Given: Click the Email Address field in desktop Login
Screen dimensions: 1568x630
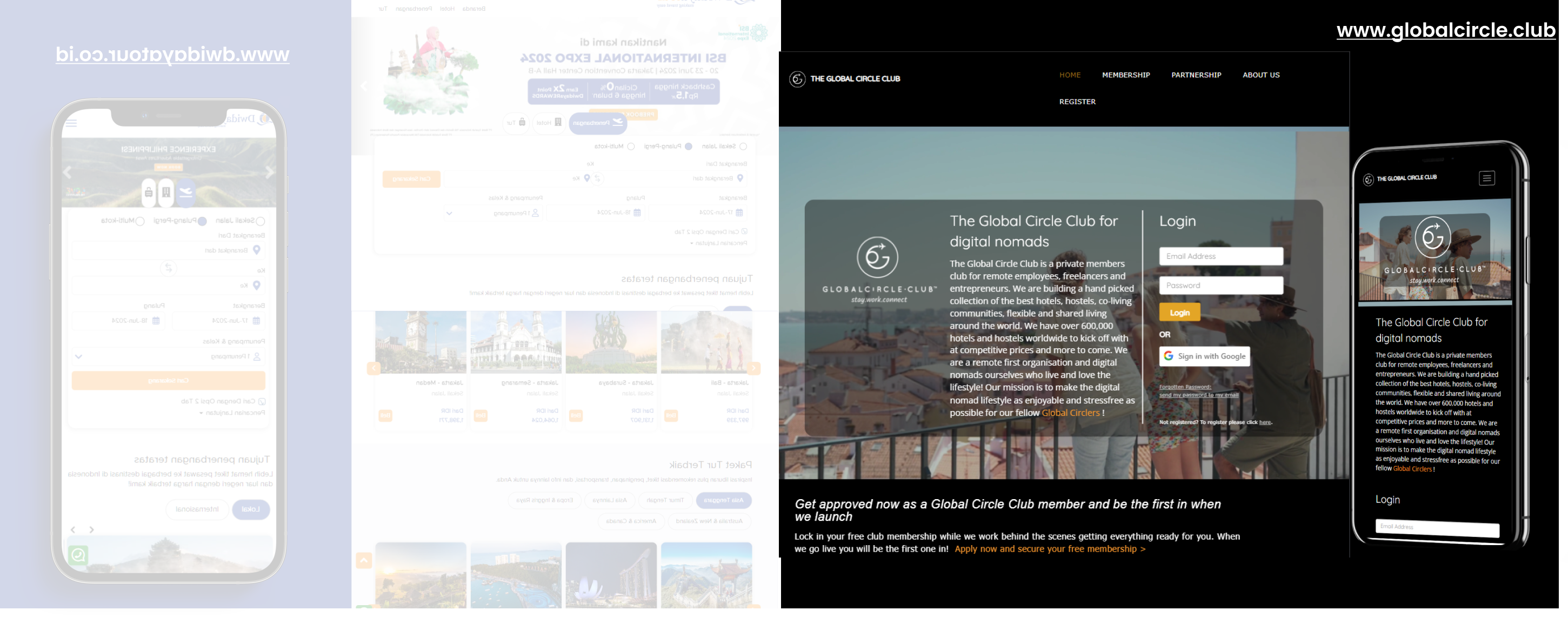Looking at the screenshot, I should click(x=1220, y=256).
